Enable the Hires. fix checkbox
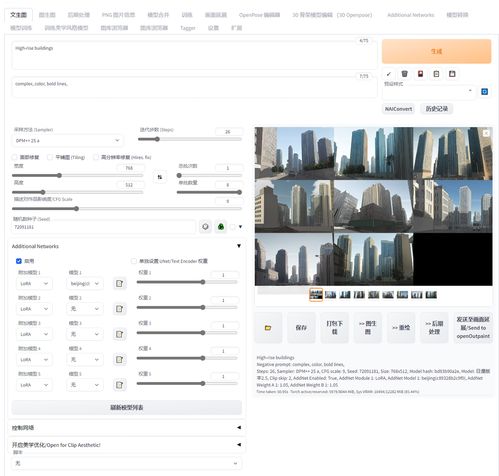499x476 pixels. (x=96, y=157)
